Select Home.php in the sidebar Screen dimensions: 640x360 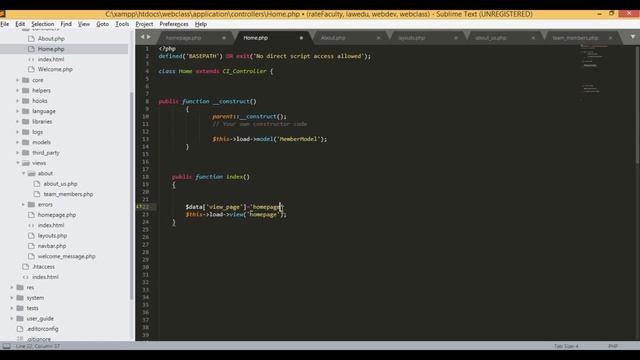[x=51, y=49]
